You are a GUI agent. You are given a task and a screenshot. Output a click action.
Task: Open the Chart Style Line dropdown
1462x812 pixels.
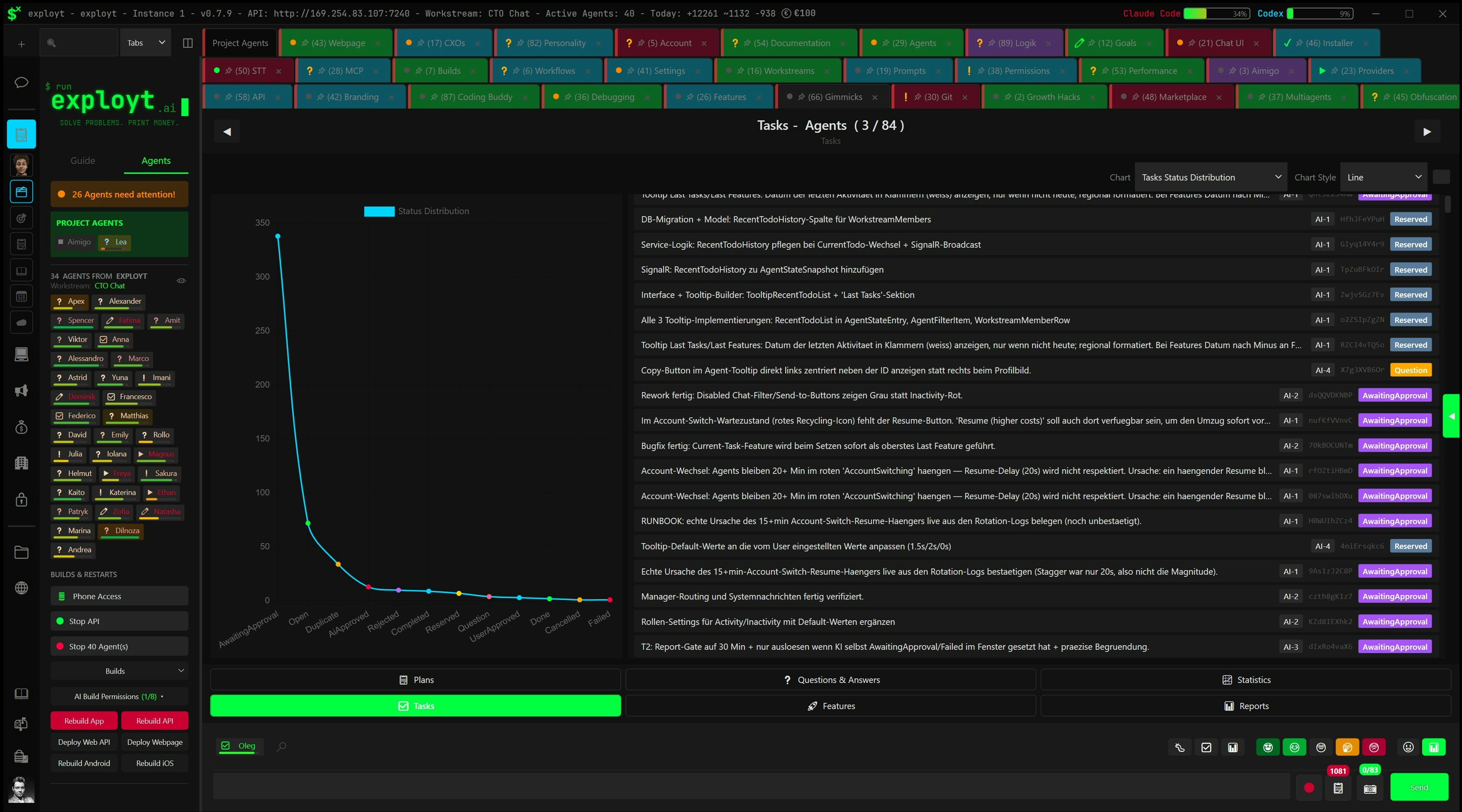(x=1383, y=177)
